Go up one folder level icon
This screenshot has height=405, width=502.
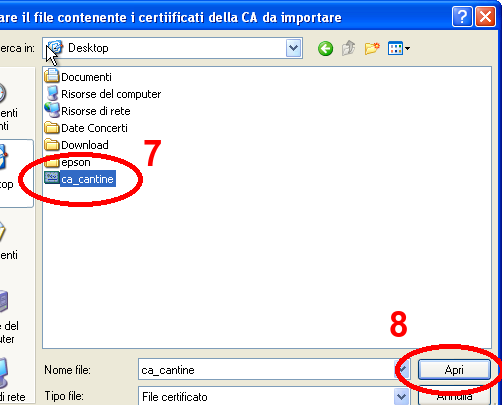349,48
